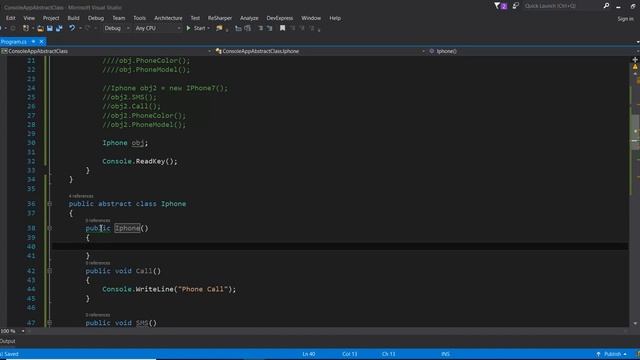Image resolution: width=640 pixels, height=360 pixels.
Task: Click the Console.ReadKey() line in the editor
Action: [x=140, y=161]
